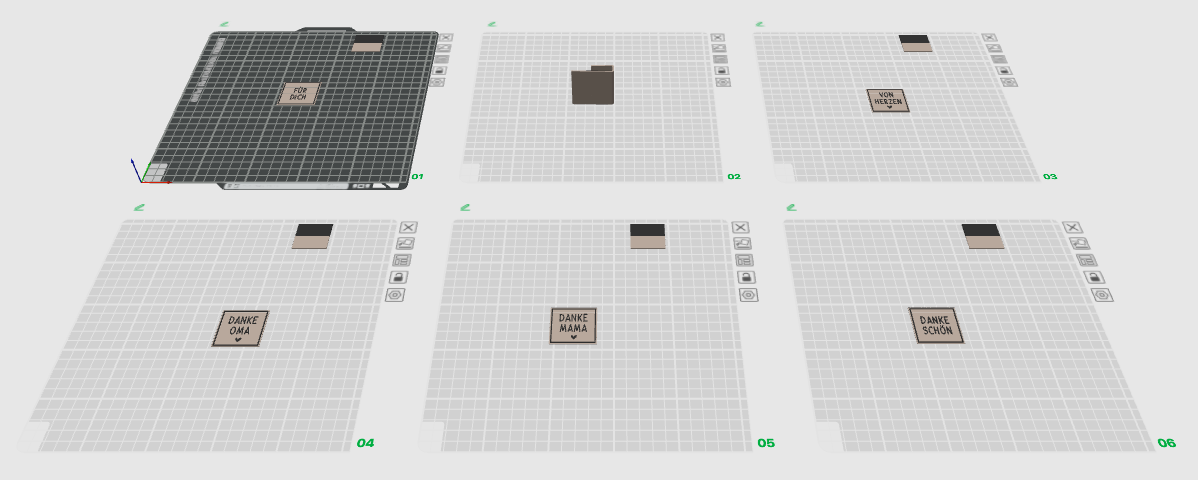1198x480 pixels.
Task: Toggle the lock on plate 04
Action: (399, 277)
